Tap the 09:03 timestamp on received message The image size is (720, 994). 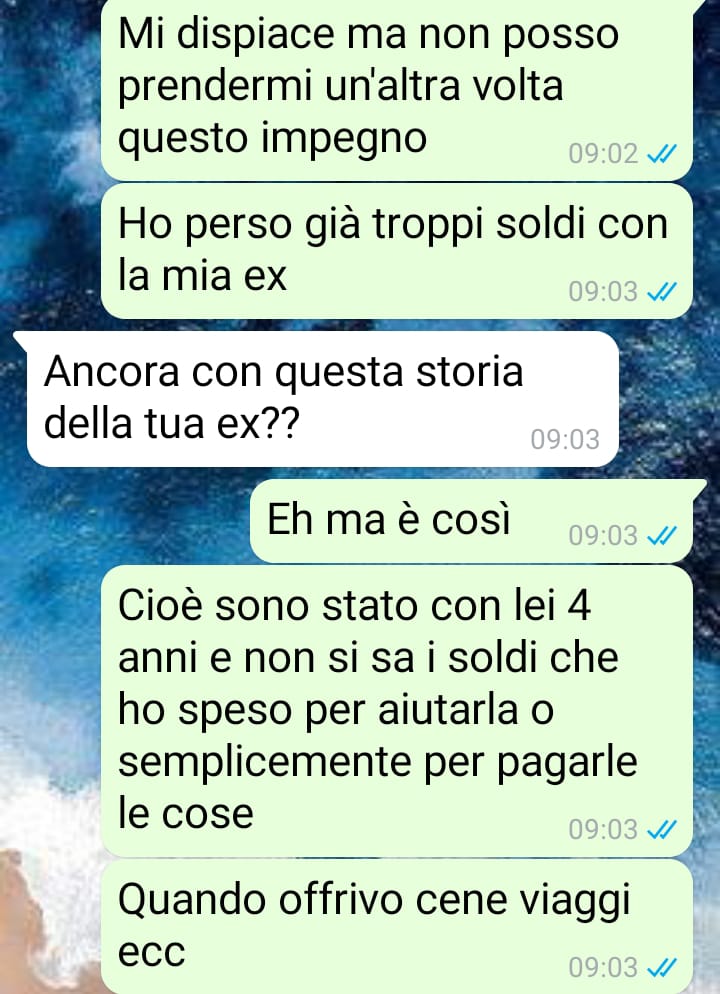[x=565, y=439]
